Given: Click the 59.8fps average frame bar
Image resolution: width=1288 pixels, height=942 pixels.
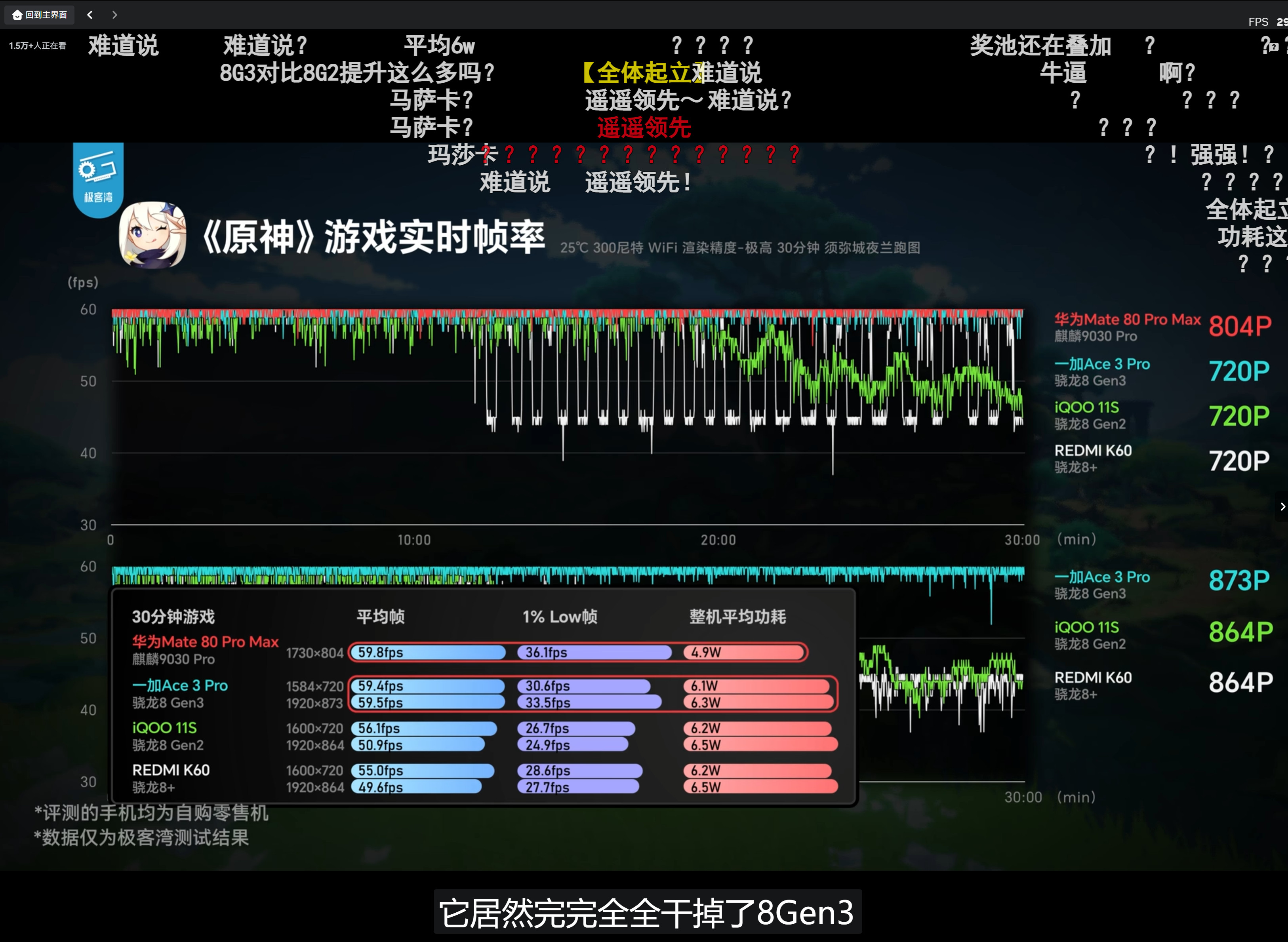Looking at the screenshot, I should pos(428,652).
